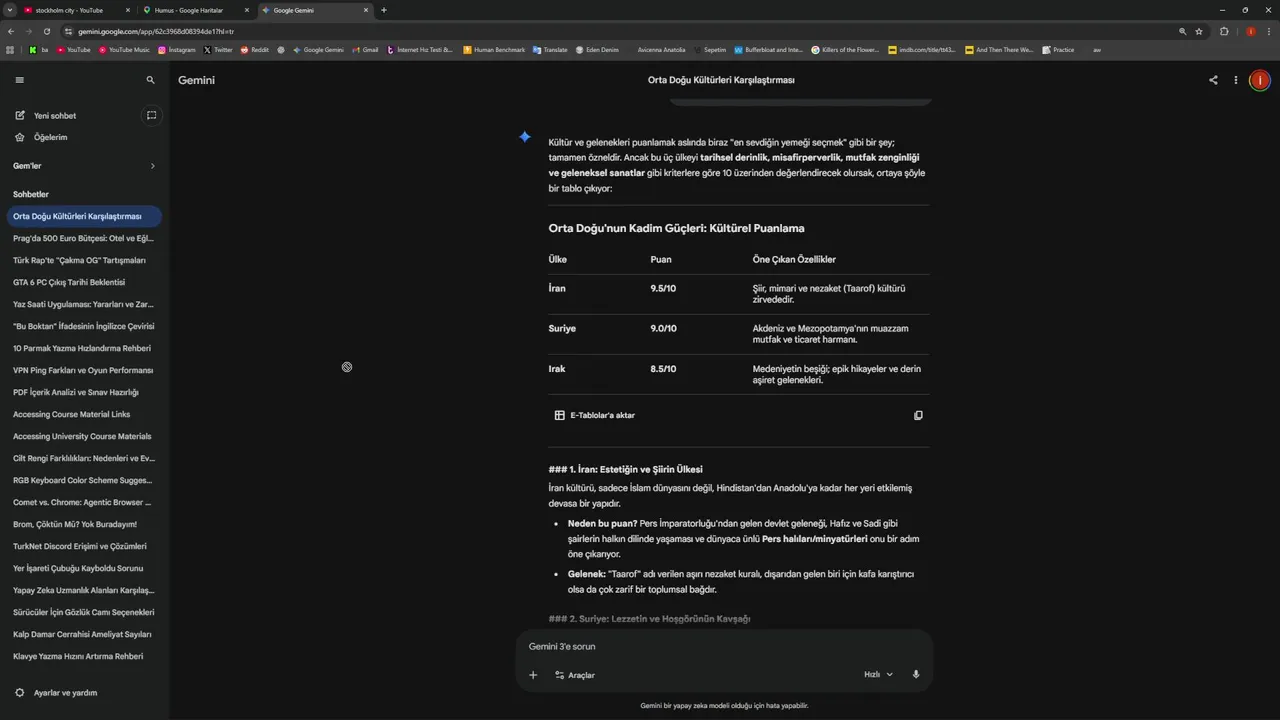Open the apps grid icon in bookmarks bar
The image size is (1280, 720).
[x=10, y=49]
